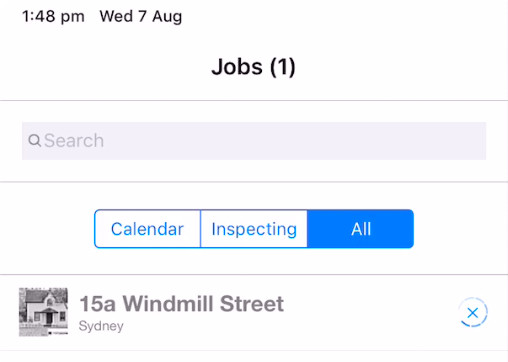Switch to the Calendar tab
Viewport: 508px width, 362px height.
click(x=147, y=229)
